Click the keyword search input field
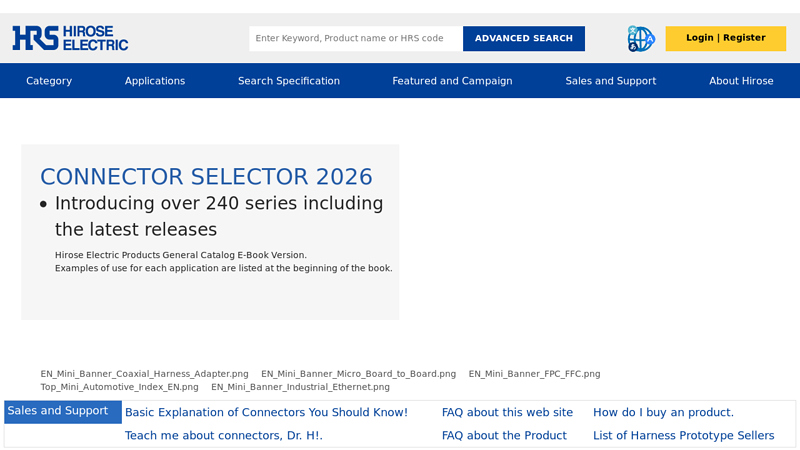The height and width of the screenshot is (450, 800). 355,39
